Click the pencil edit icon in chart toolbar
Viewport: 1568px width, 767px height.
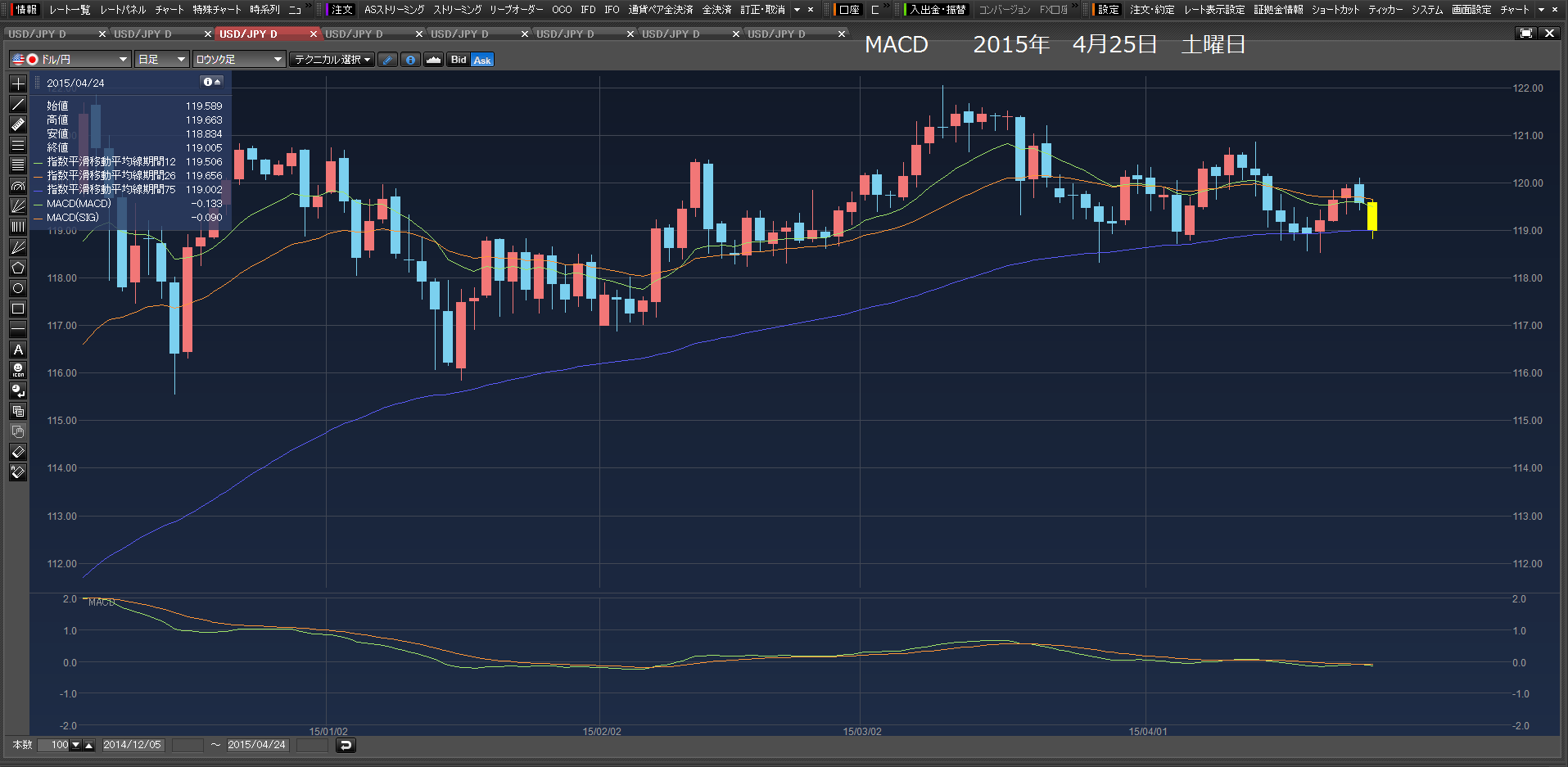(x=388, y=60)
